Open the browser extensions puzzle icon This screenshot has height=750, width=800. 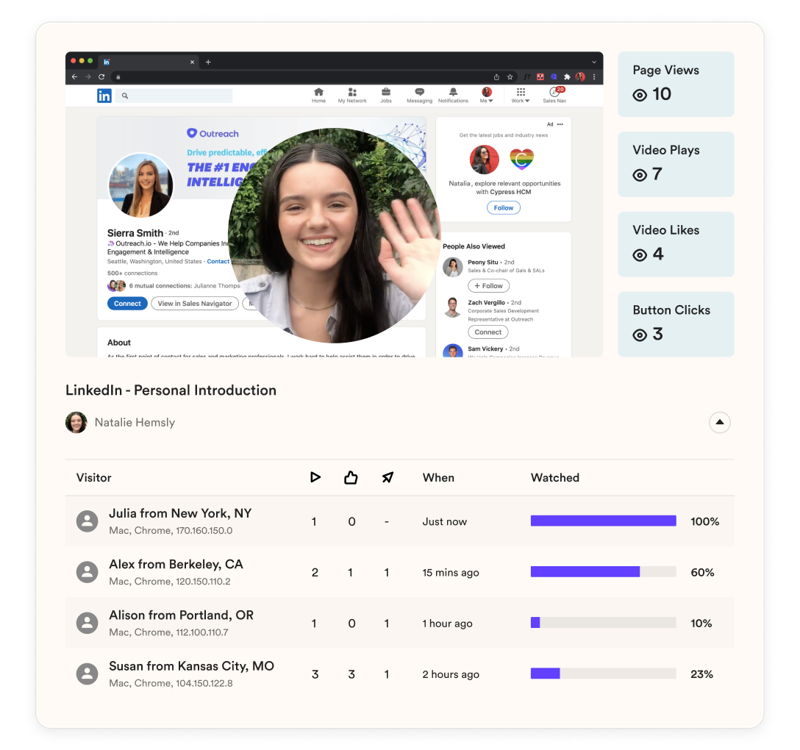pyautogui.click(x=567, y=77)
